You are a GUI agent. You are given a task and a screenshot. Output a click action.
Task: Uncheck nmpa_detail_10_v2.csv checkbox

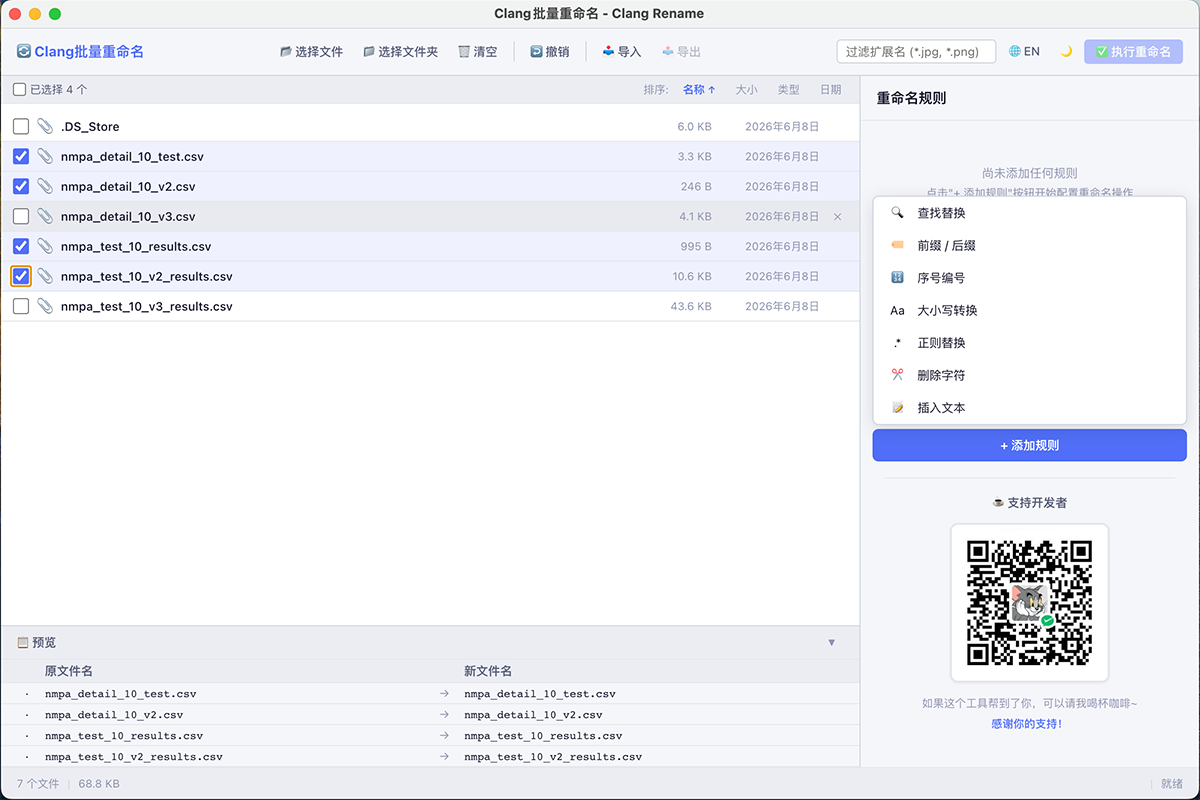pyautogui.click(x=21, y=186)
